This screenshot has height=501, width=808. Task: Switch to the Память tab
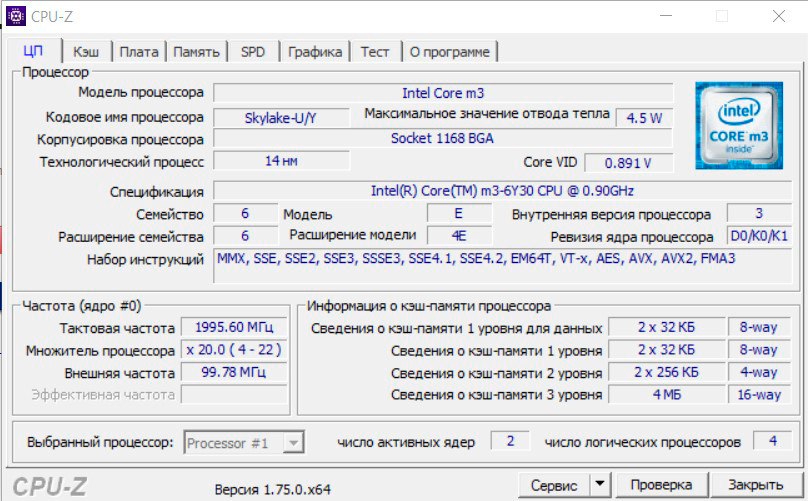coord(196,52)
